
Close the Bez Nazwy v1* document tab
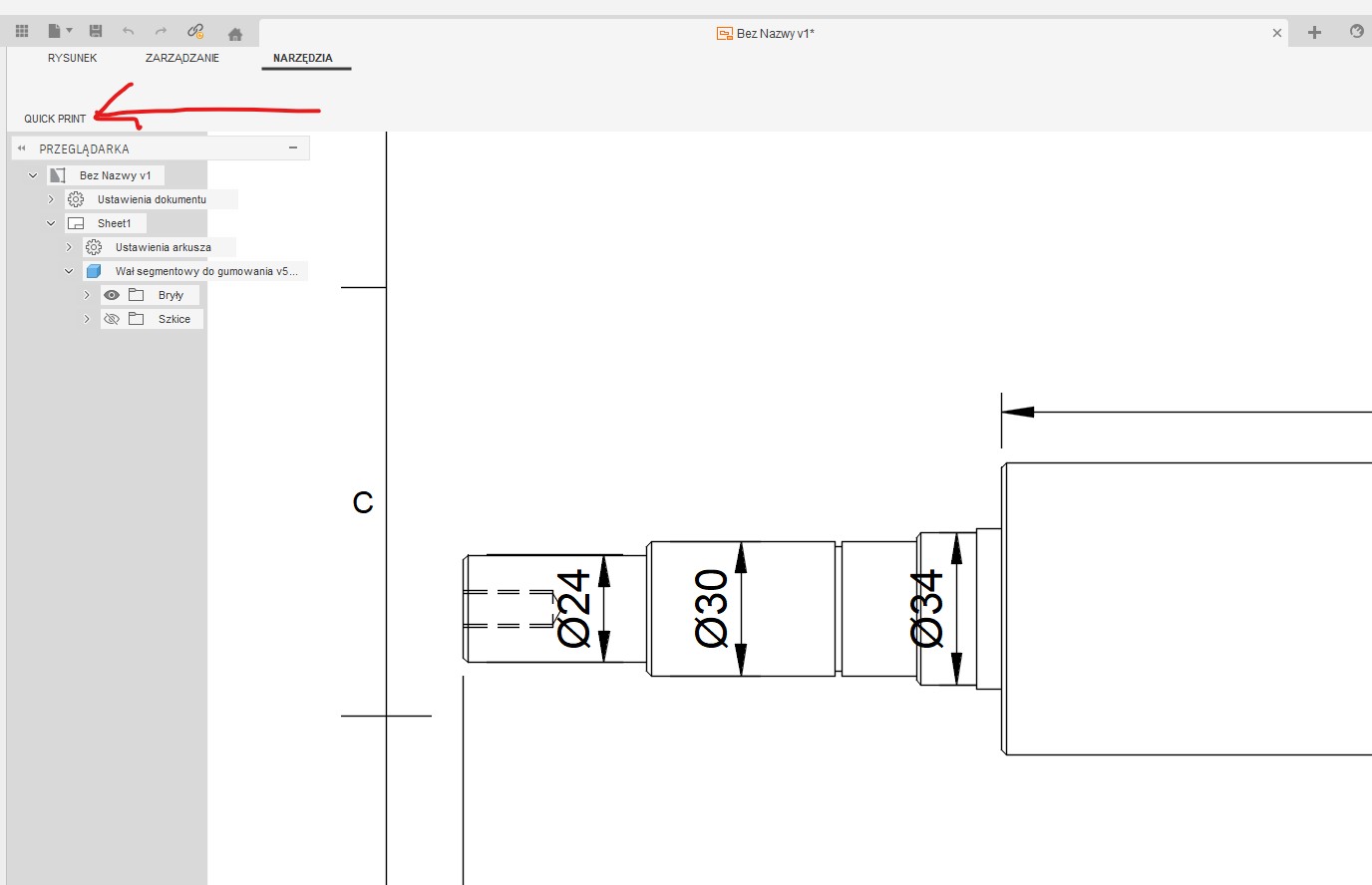[x=1276, y=33]
